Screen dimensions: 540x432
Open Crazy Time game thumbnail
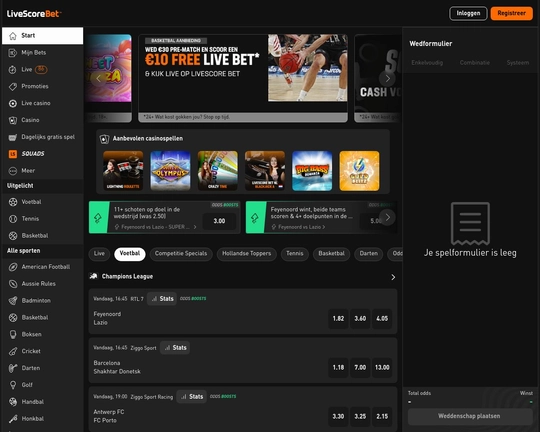(218, 171)
